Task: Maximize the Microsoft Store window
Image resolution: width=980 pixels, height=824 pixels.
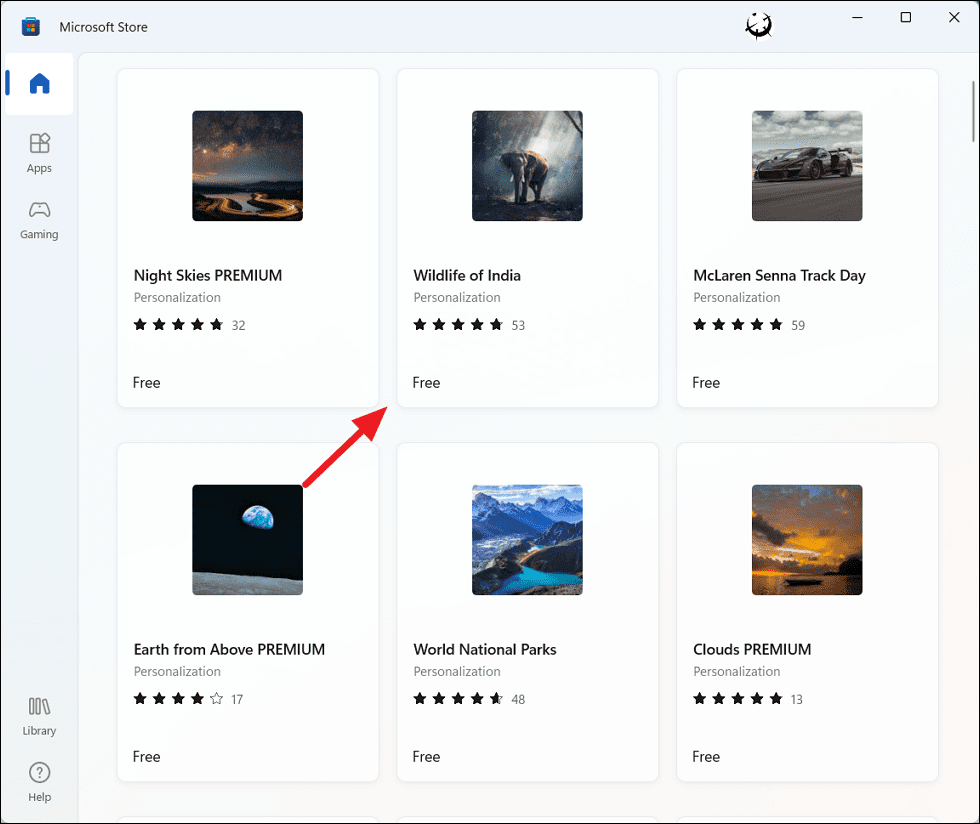Action: click(x=906, y=18)
